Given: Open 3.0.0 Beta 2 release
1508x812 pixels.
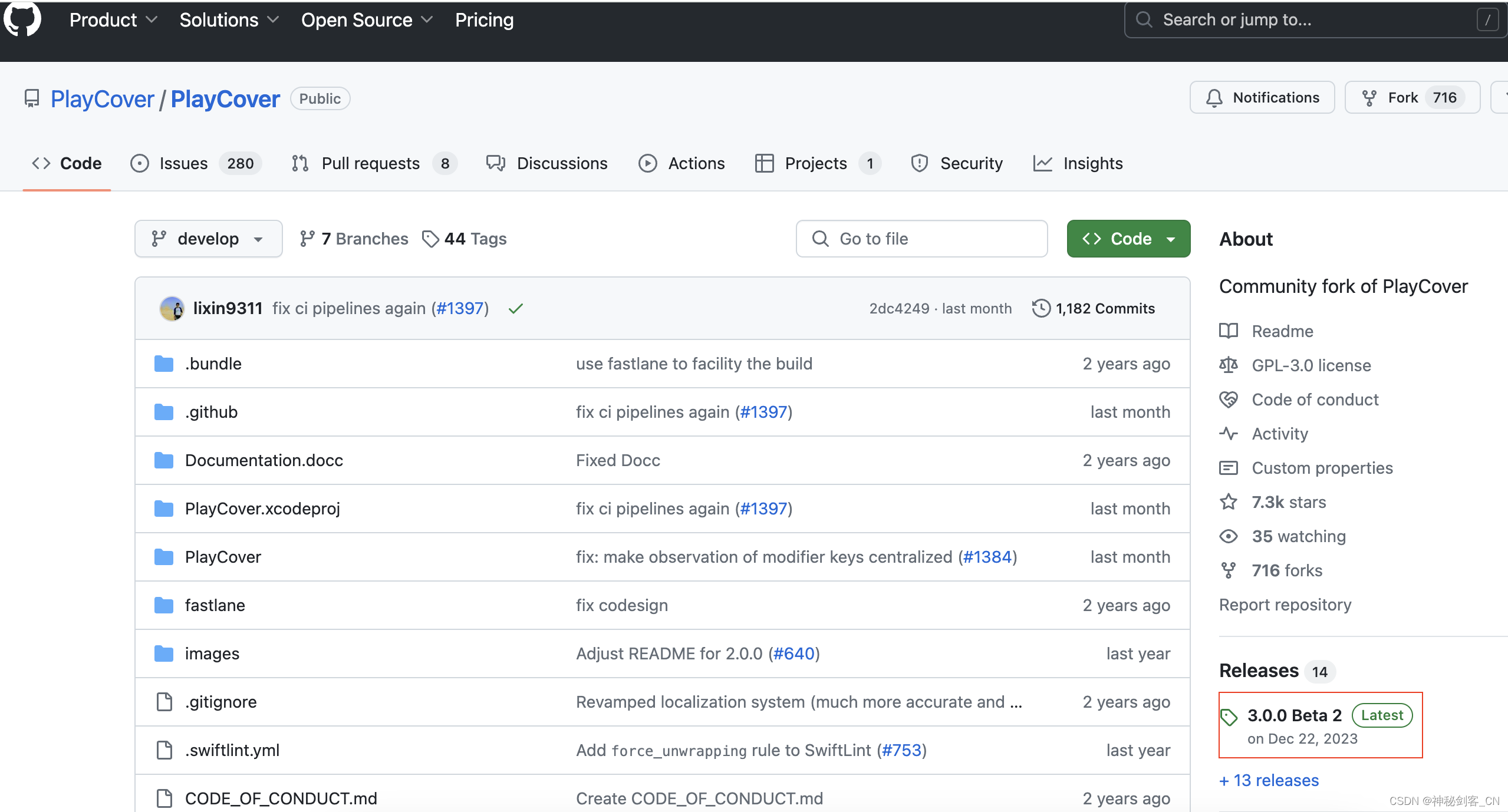Looking at the screenshot, I should click(x=1295, y=715).
